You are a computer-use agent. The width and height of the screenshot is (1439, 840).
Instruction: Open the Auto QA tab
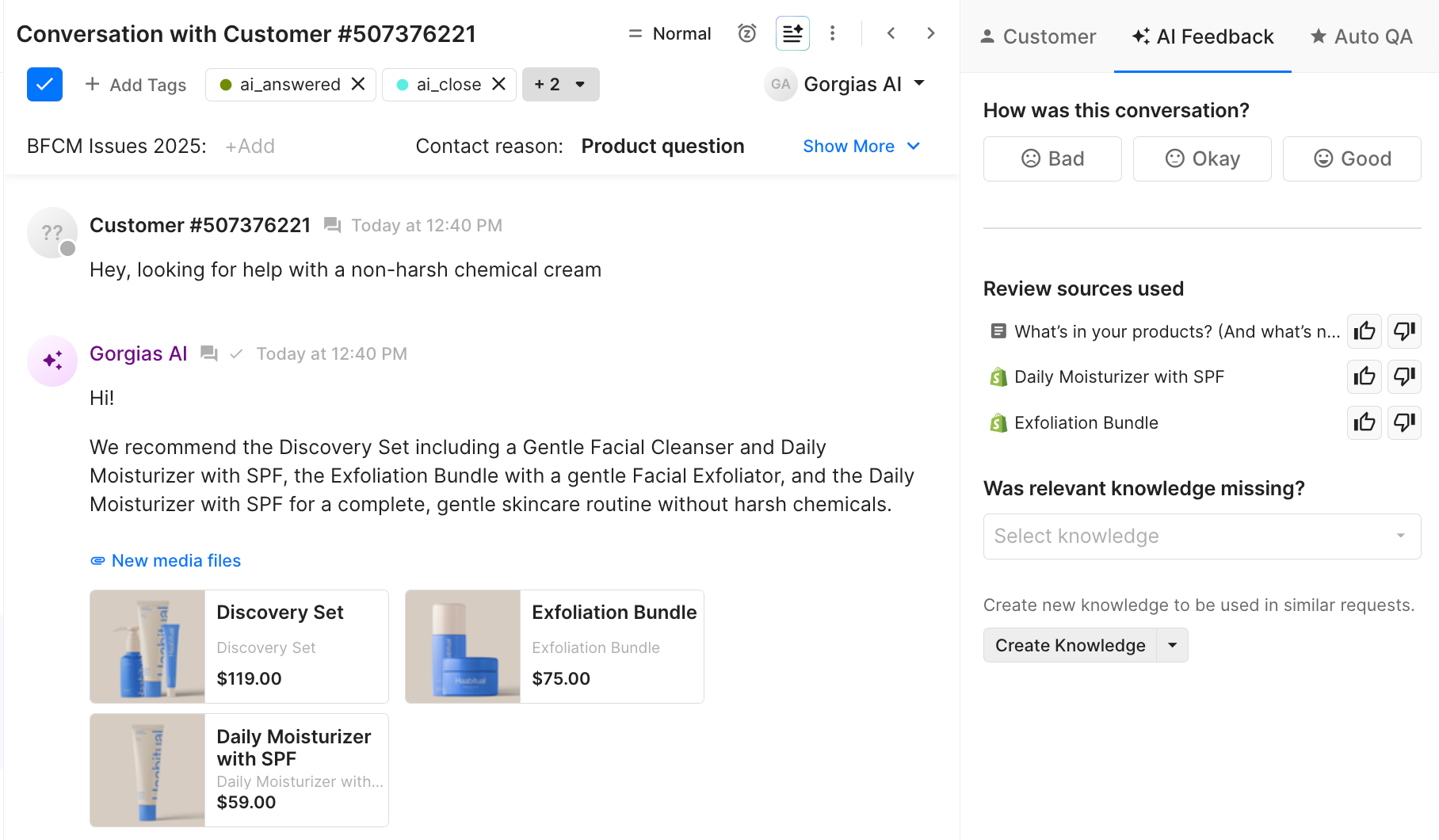(x=1361, y=36)
